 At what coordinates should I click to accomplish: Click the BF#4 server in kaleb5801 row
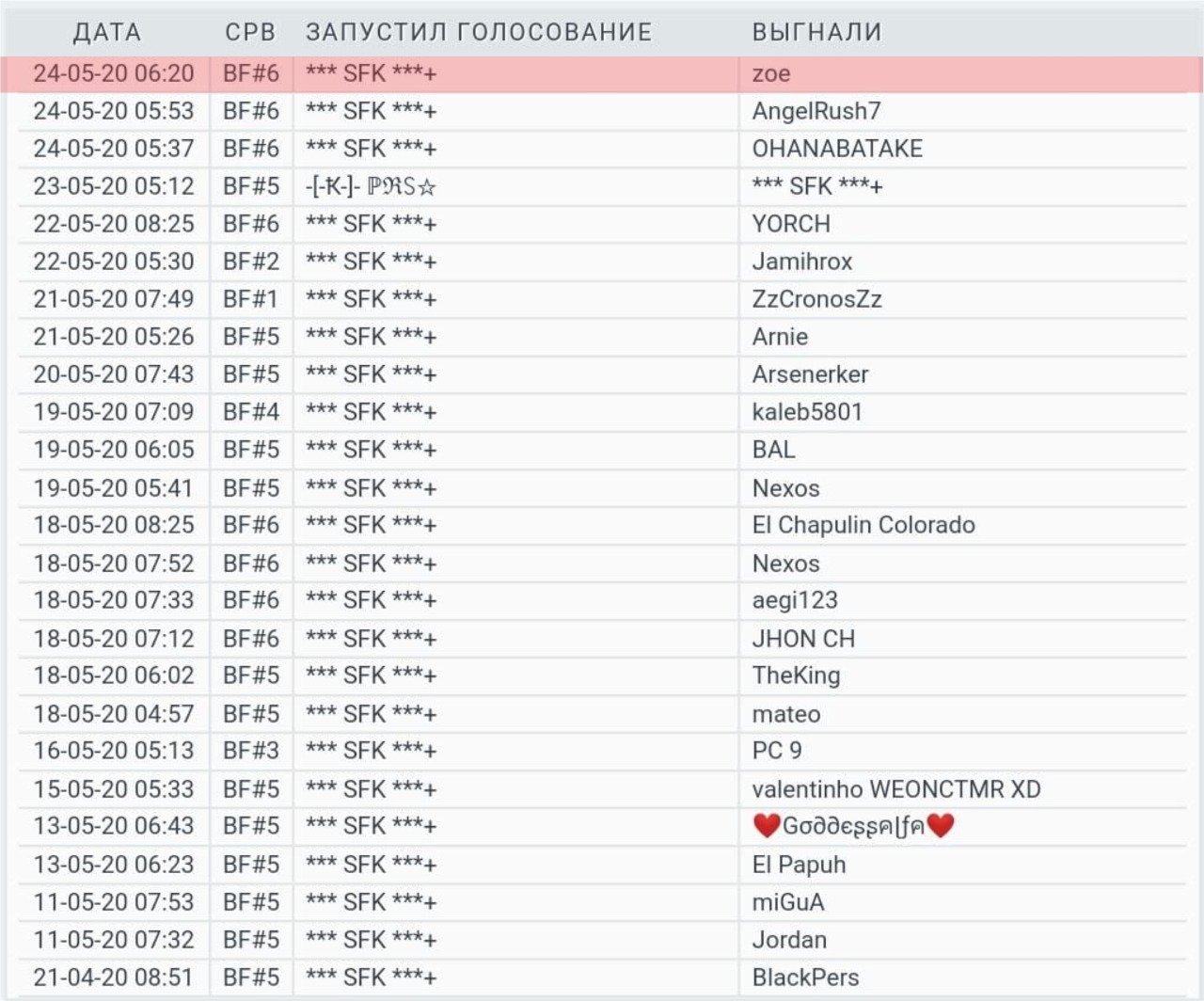[x=250, y=412]
